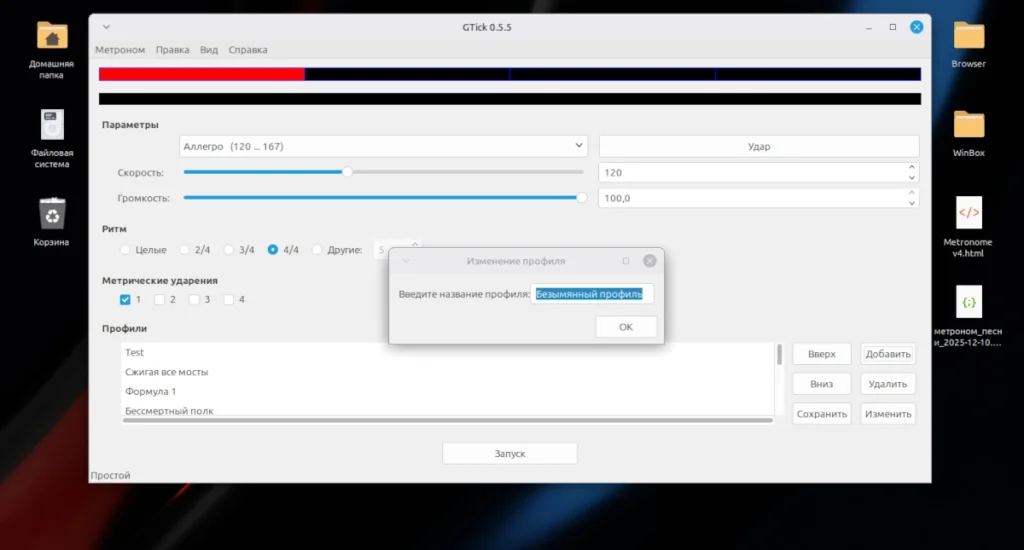The height and width of the screenshot is (550, 1024).
Task: Click the Удалить profile button
Action: coord(888,383)
